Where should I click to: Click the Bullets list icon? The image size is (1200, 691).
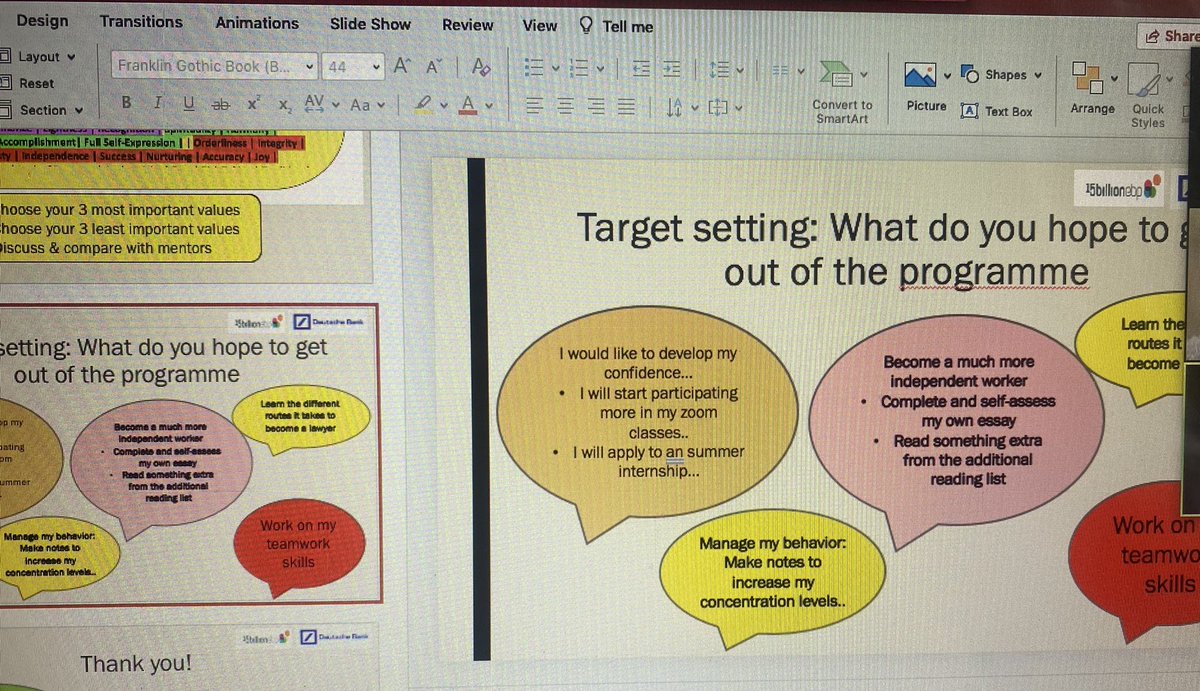[x=534, y=67]
